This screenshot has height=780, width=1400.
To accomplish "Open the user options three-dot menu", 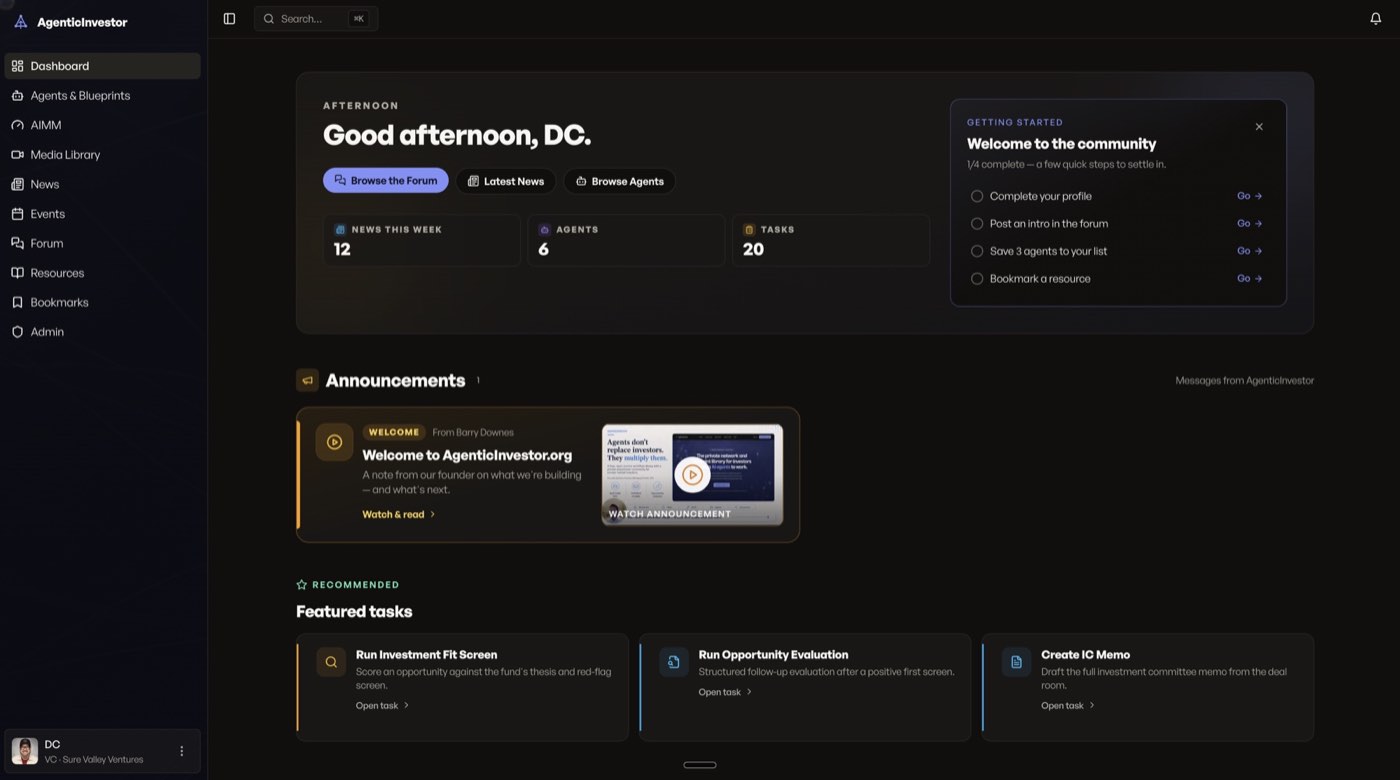I will 182,751.
